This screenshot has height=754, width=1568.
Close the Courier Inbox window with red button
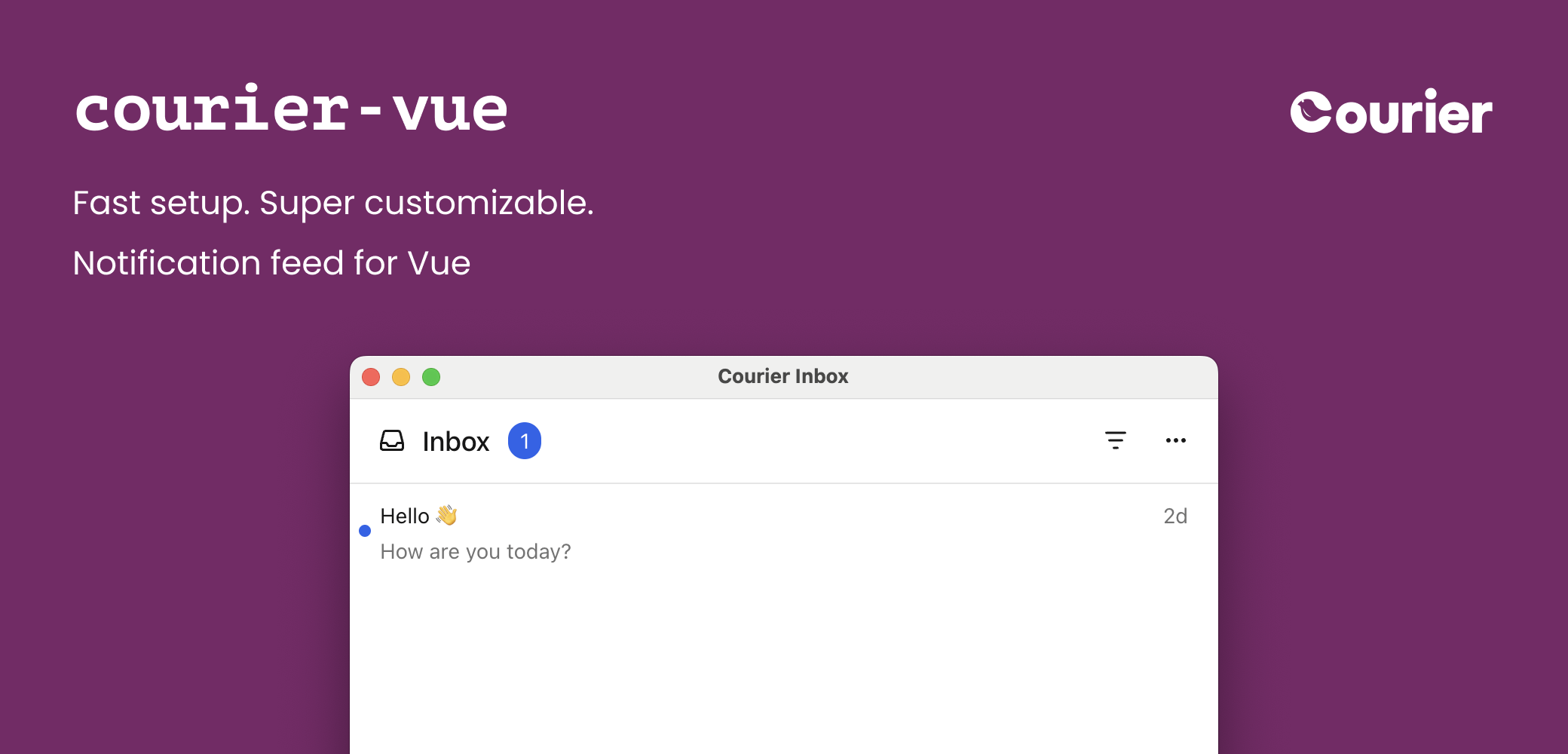point(371,377)
